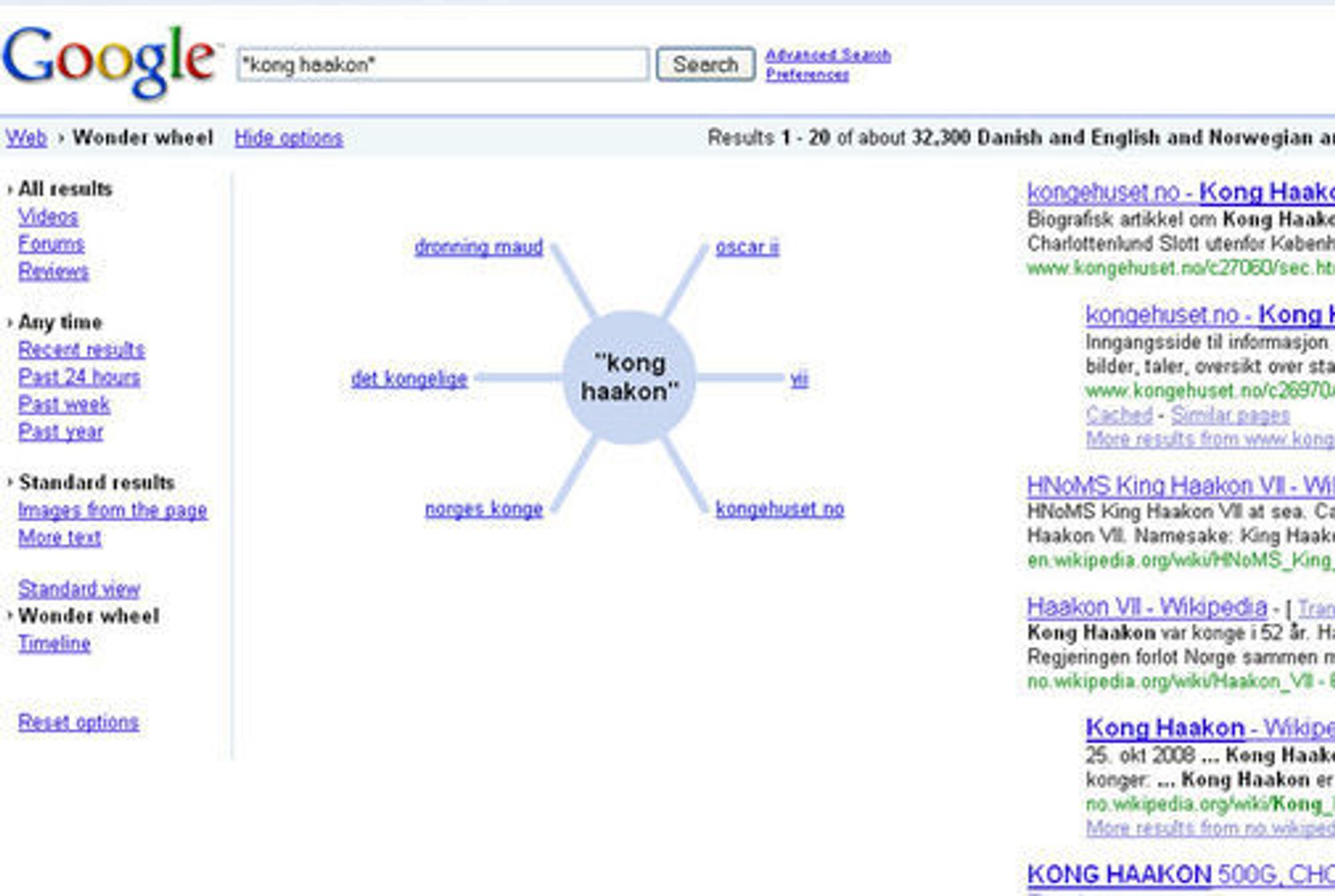Select All results filter
This screenshot has height=896, width=1335.
click(65, 189)
